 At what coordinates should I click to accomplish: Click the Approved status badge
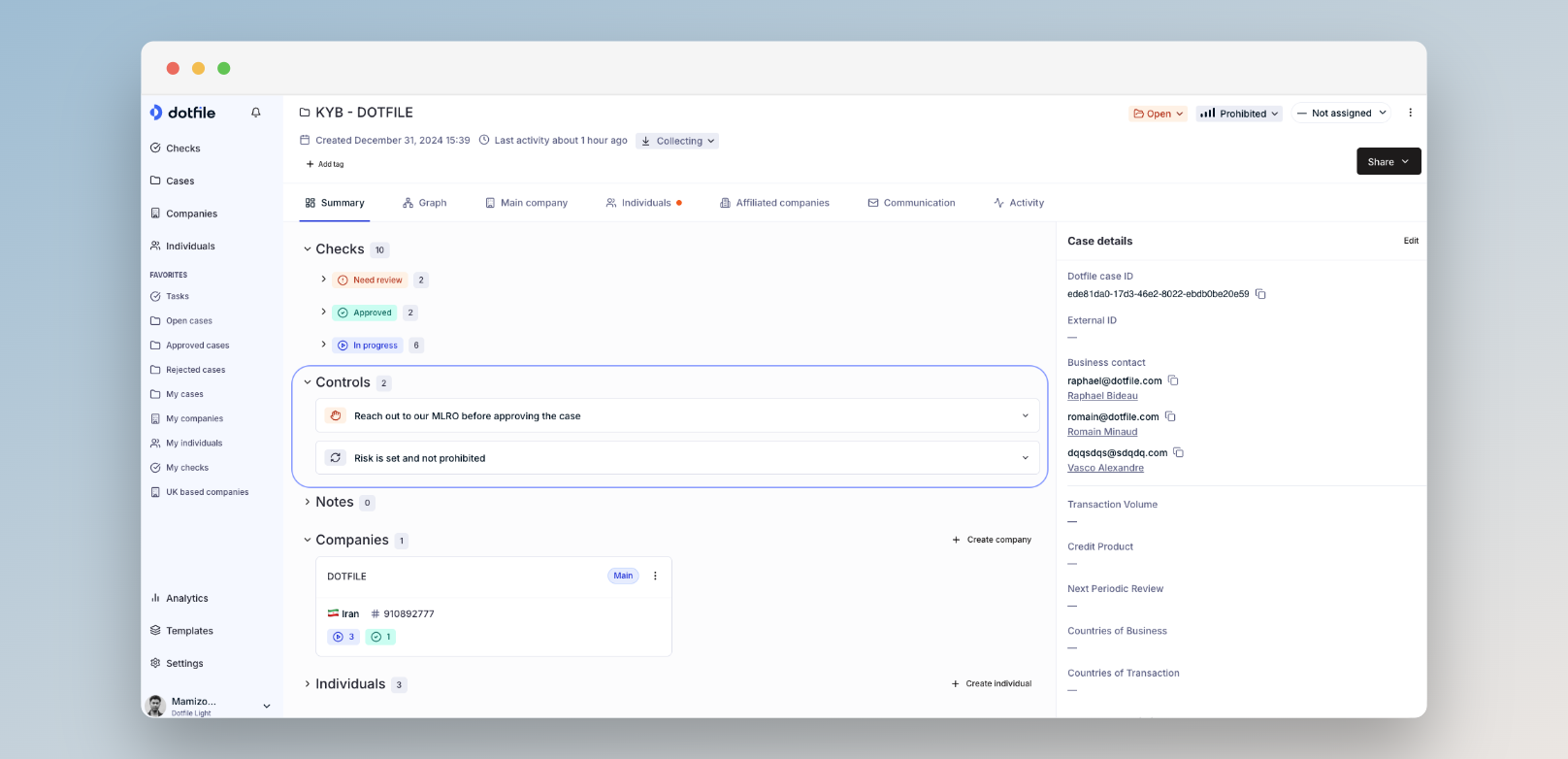click(x=365, y=313)
